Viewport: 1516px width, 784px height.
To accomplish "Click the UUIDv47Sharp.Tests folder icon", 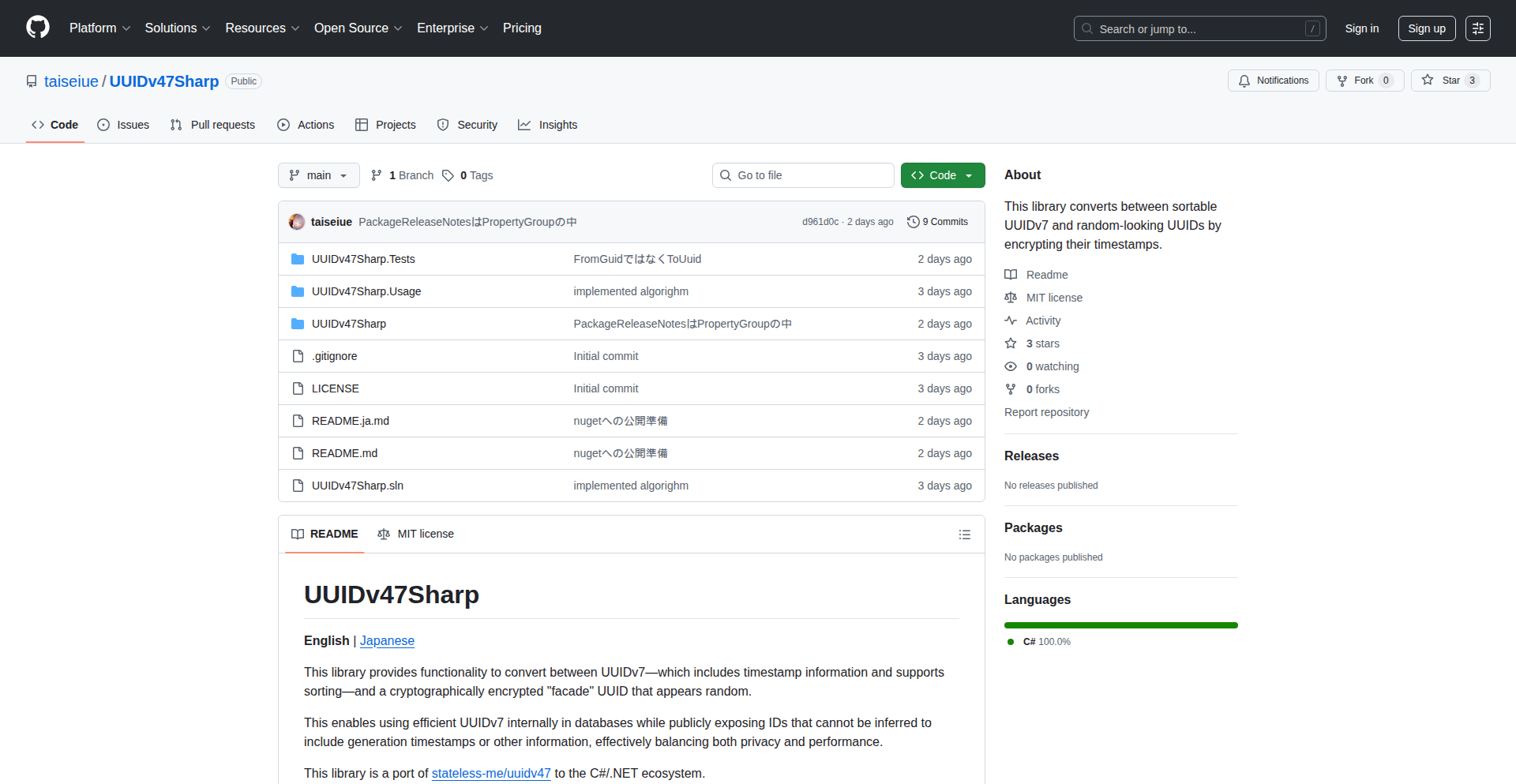I will 298,259.
